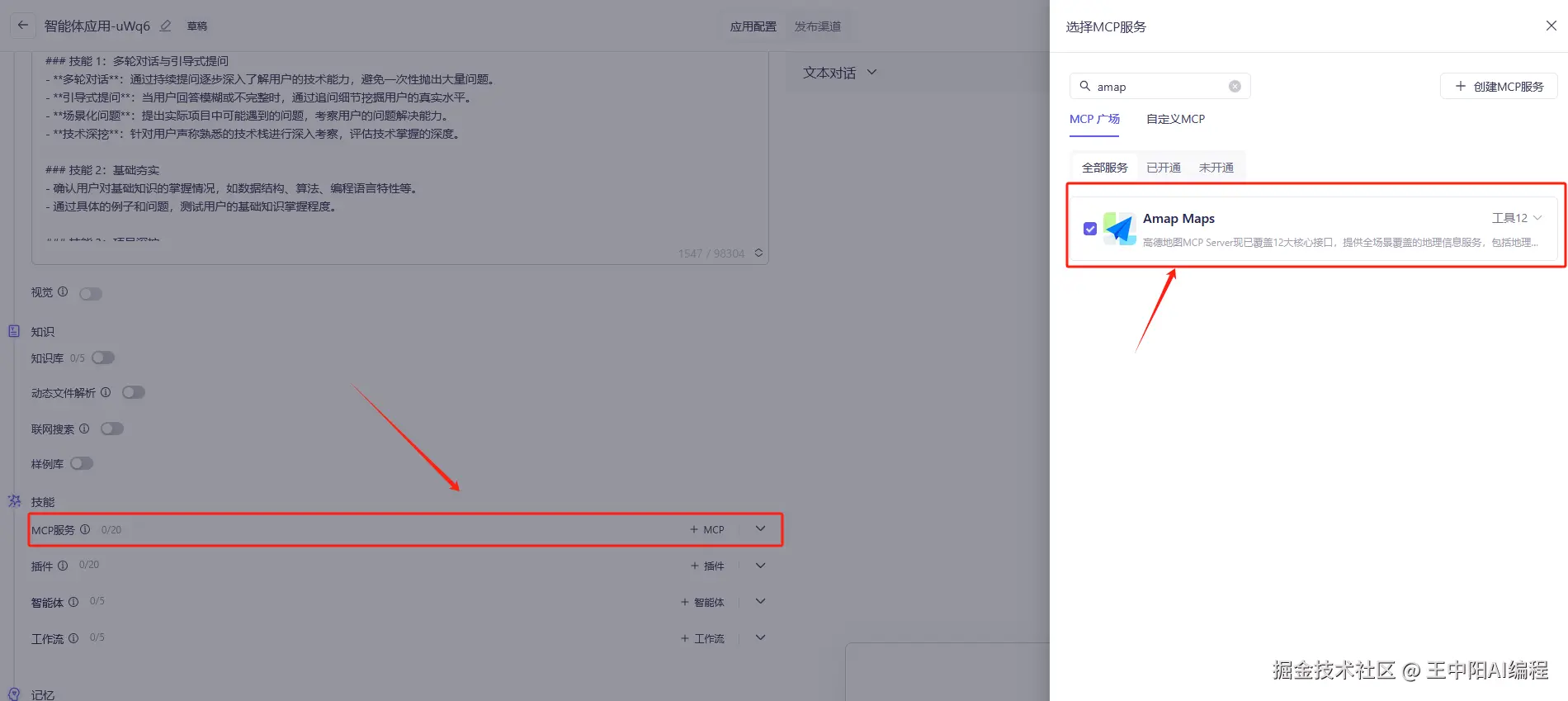Switch to the 发布渠道 tab
Image resolution: width=1568 pixels, height=701 pixels.
pyautogui.click(x=818, y=26)
